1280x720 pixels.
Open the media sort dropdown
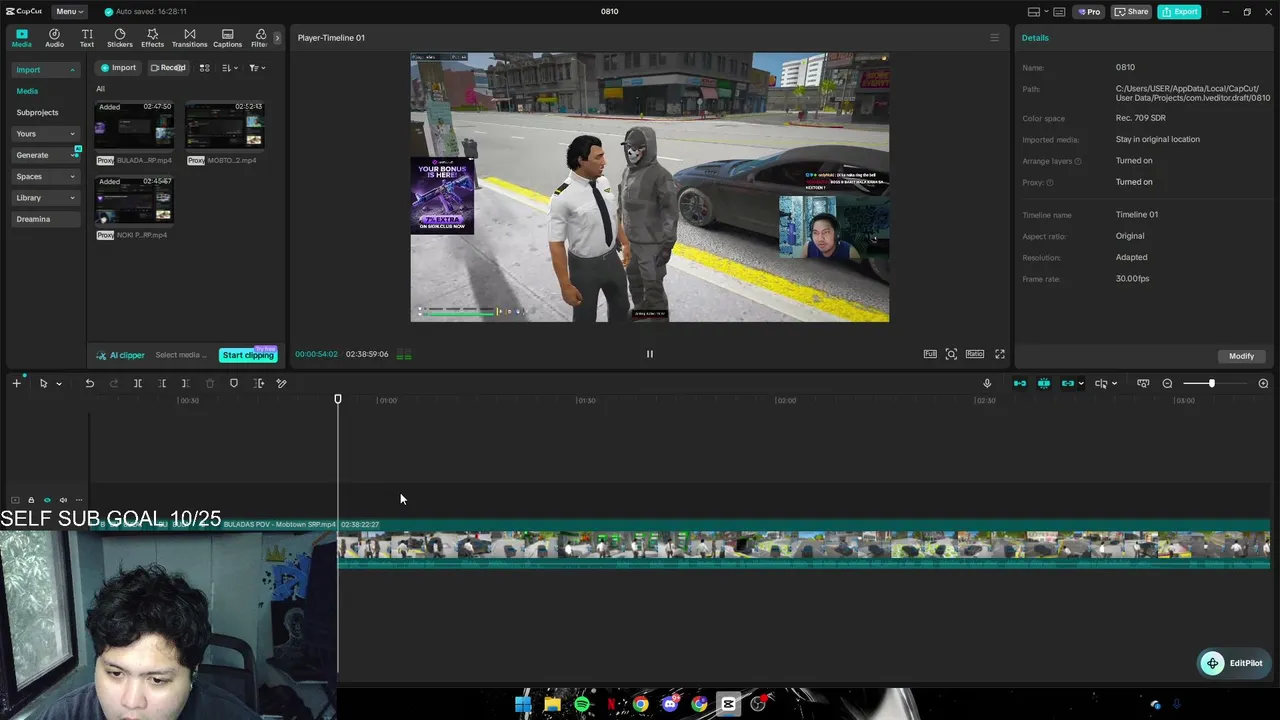[230, 68]
